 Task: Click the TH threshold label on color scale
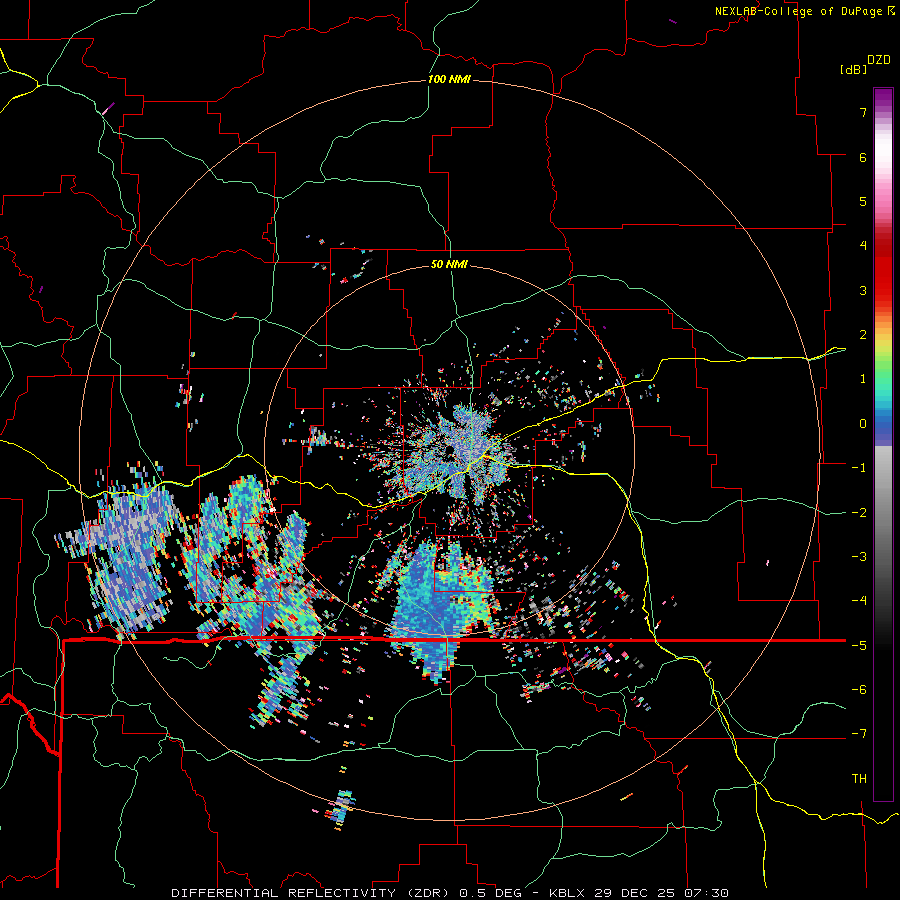point(859,779)
